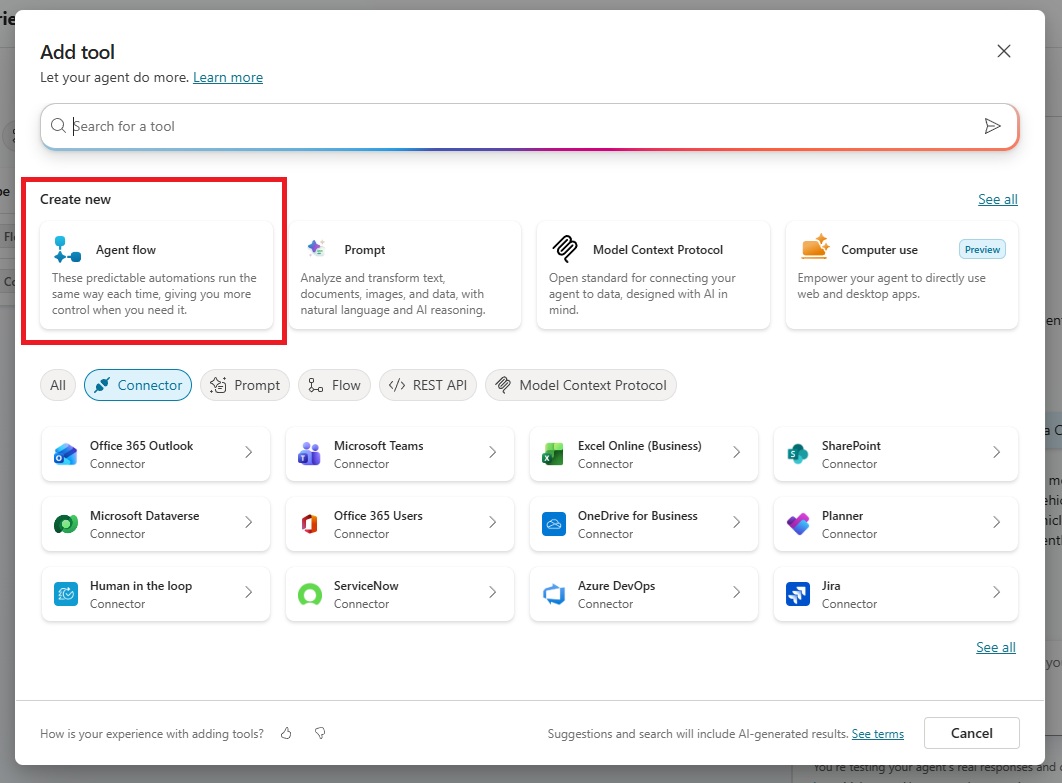Click the Human in the loop name
The image size is (1062, 783).
pyautogui.click(x=141, y=586)
